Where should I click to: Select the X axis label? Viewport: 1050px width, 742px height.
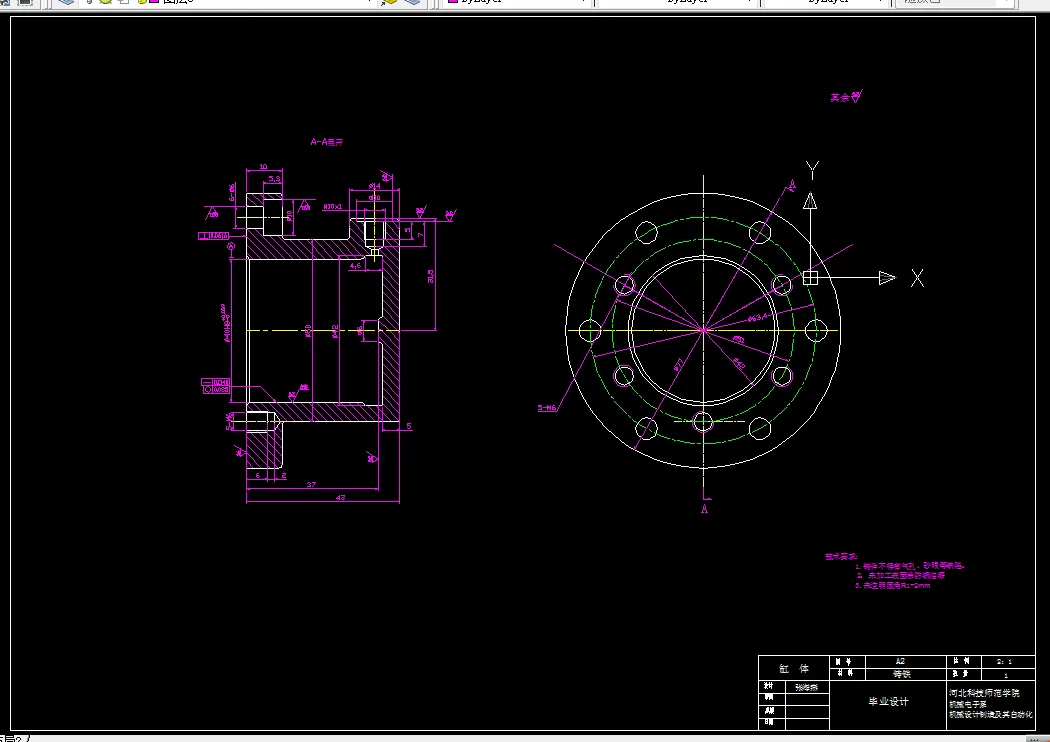point(917,278)
